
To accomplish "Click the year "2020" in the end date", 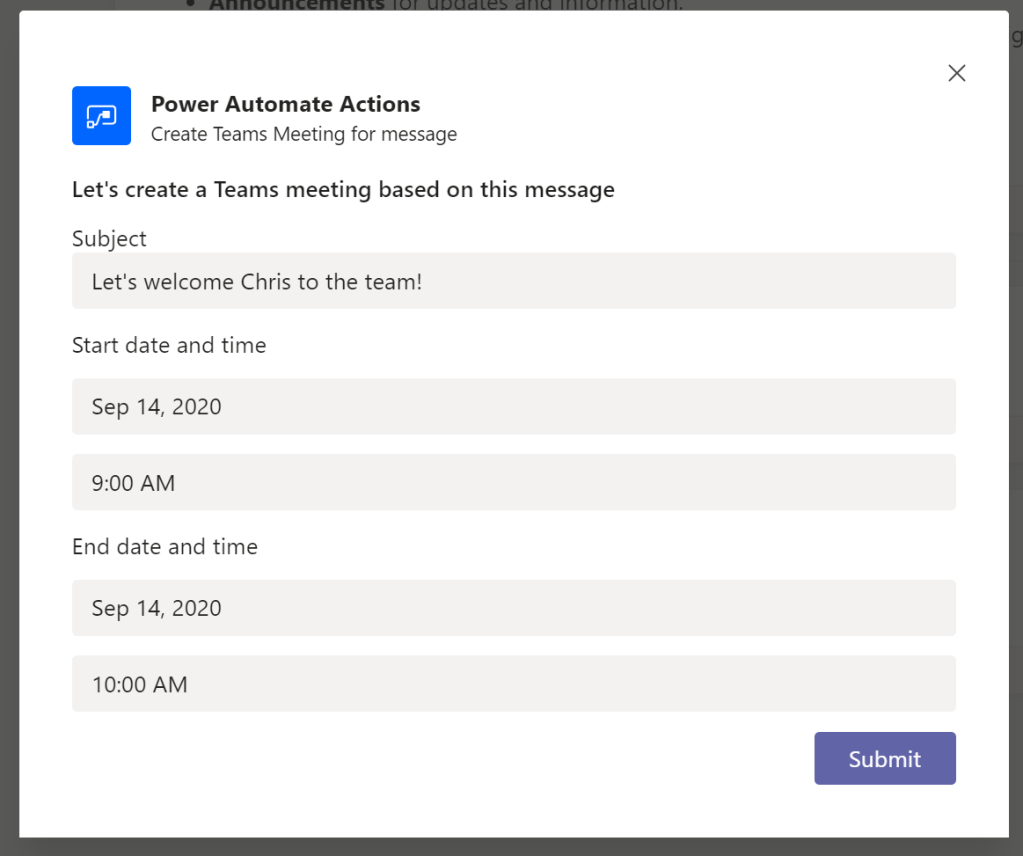I will pyautogui.click(x=196, y=609).
